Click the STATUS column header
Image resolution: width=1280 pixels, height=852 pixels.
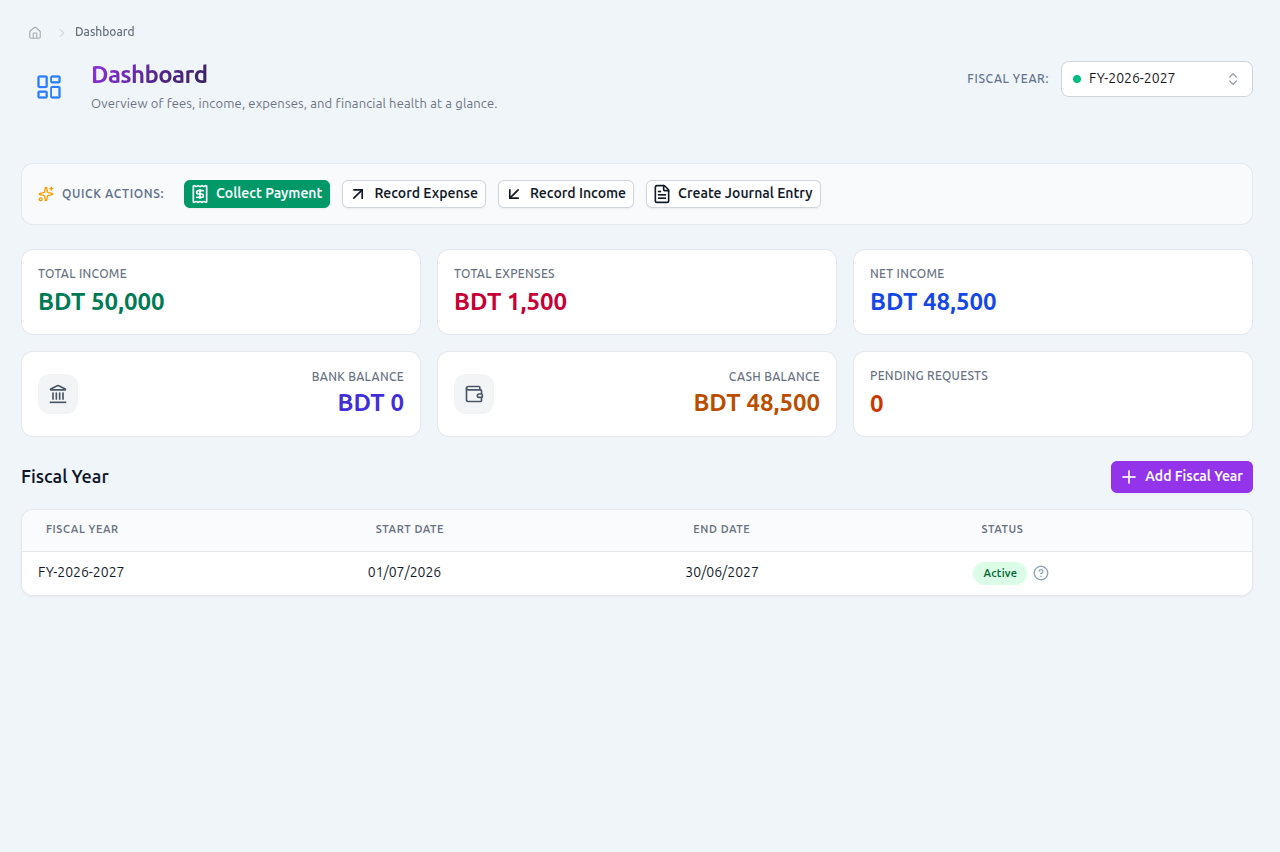click(1002, 529)
